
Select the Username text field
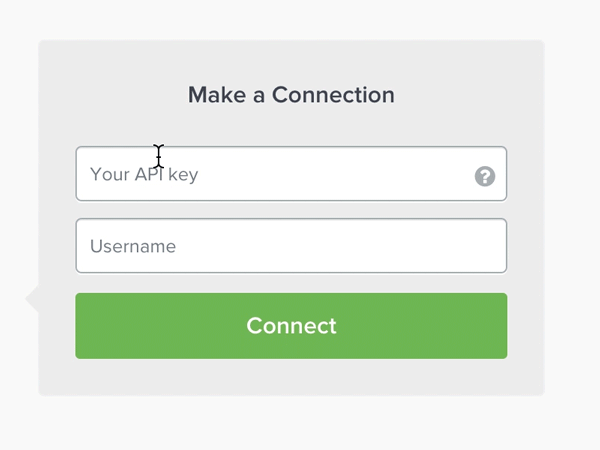[291, 246]
